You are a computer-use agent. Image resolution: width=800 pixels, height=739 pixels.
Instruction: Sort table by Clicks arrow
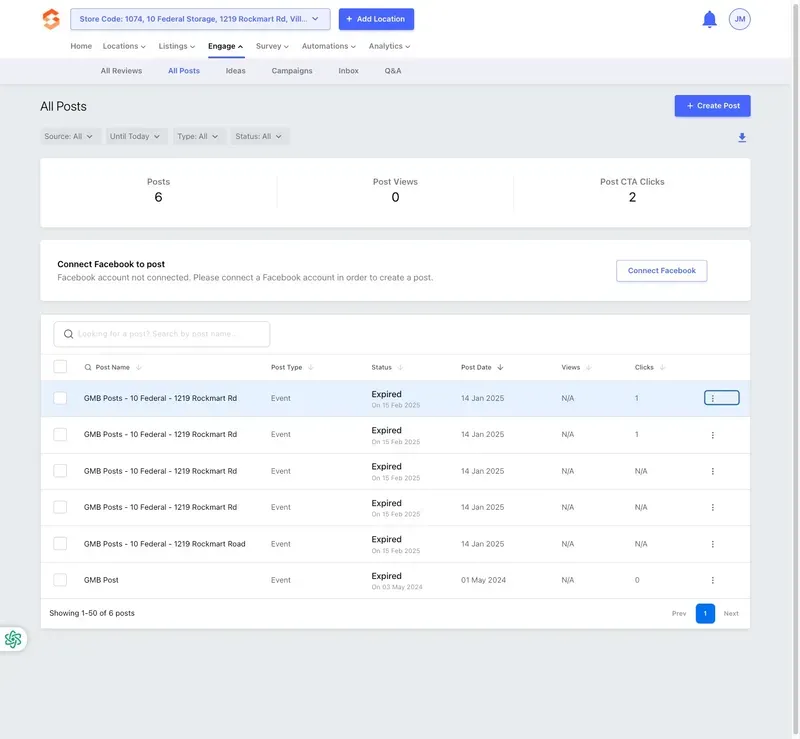tap(662, 367)
